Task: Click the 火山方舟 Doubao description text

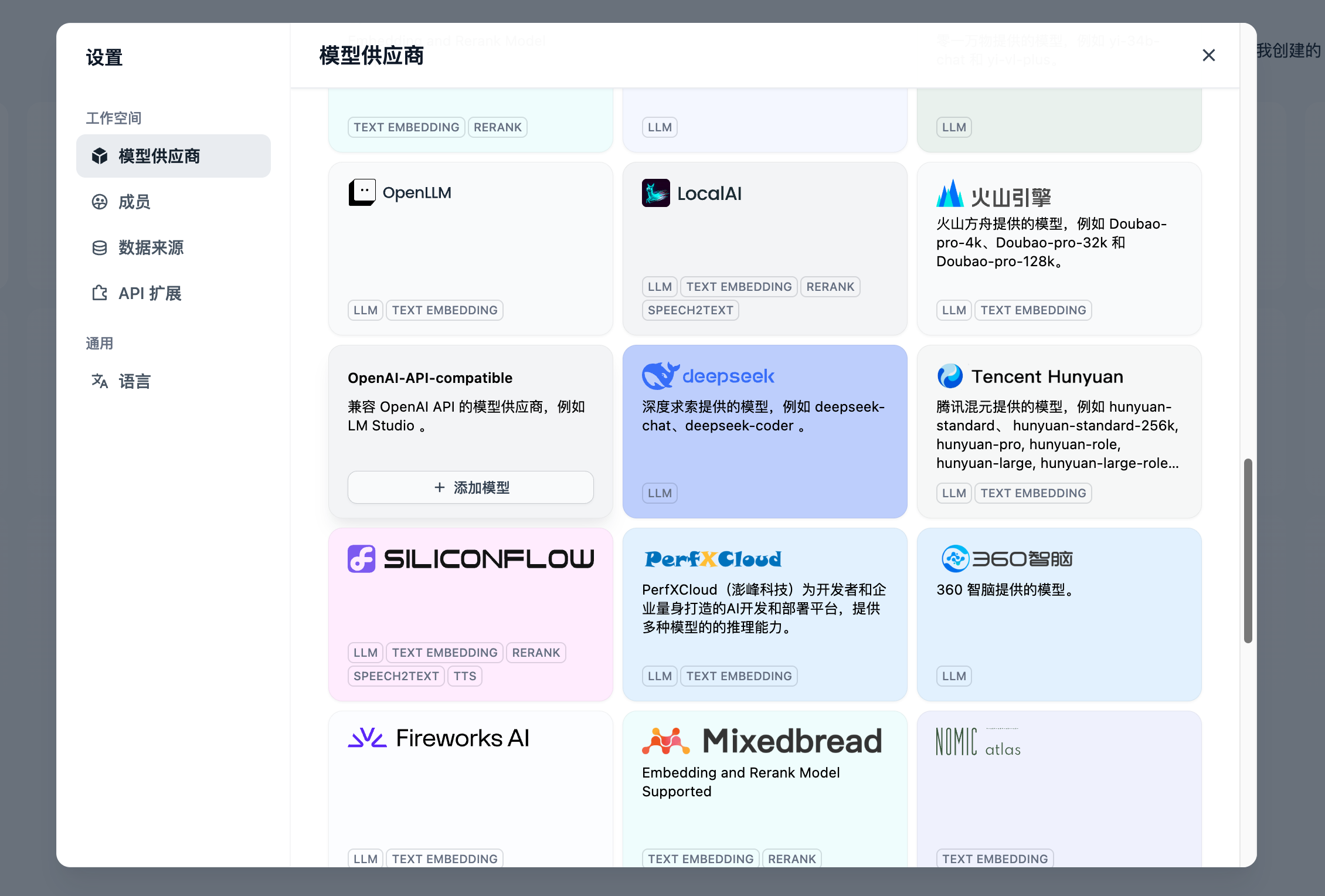Action: [x=1052, y=243]
